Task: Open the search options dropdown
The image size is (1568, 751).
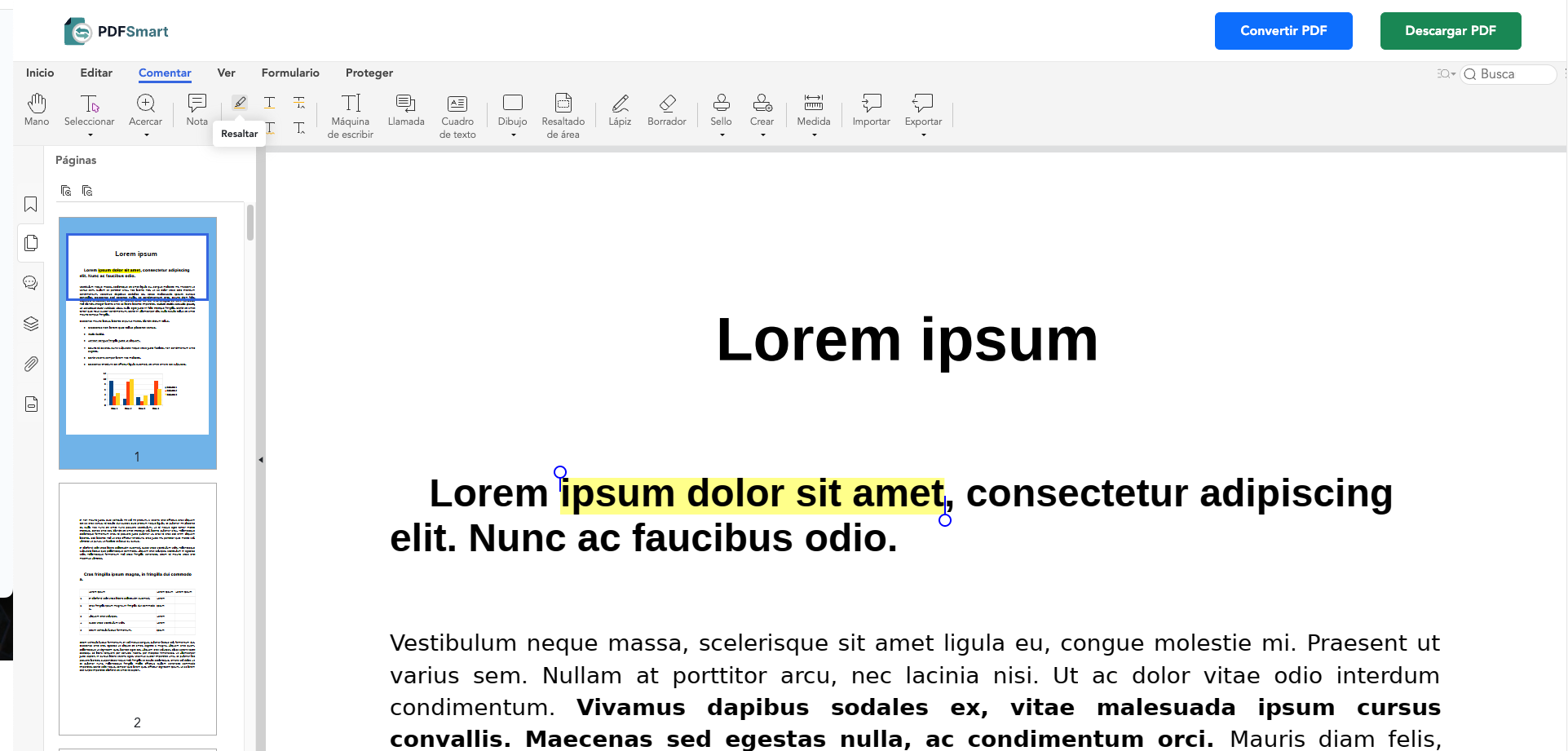Action: (1447, 74)
